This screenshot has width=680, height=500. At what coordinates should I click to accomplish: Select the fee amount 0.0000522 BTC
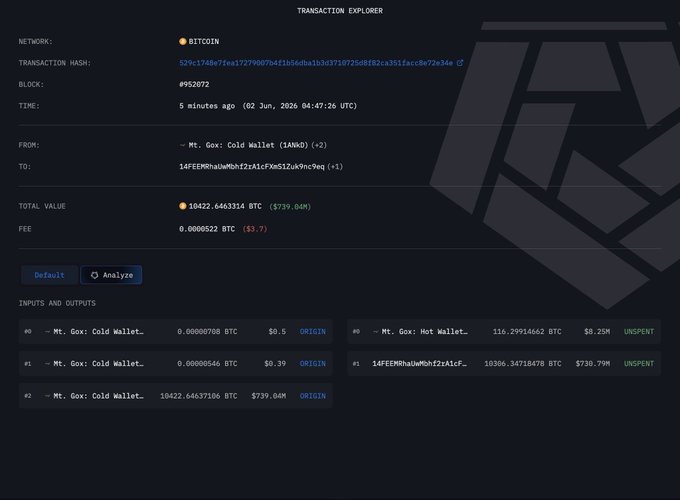[207, 229]
